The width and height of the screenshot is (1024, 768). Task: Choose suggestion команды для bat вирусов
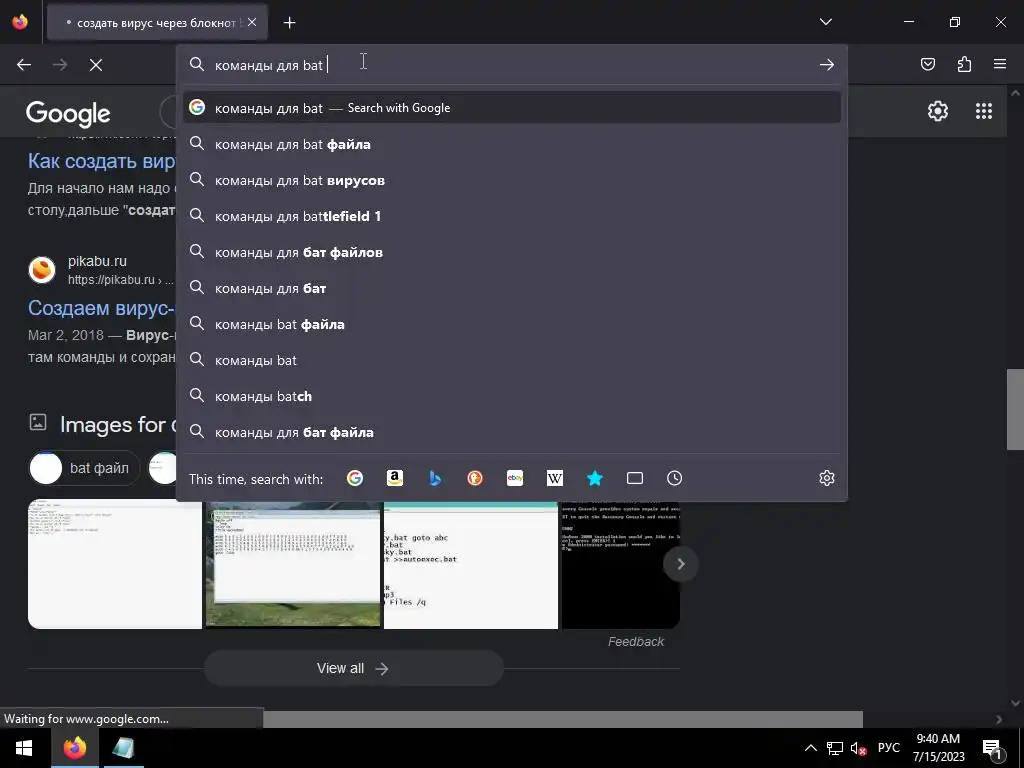pyautogui.click(x=511, y=180)
